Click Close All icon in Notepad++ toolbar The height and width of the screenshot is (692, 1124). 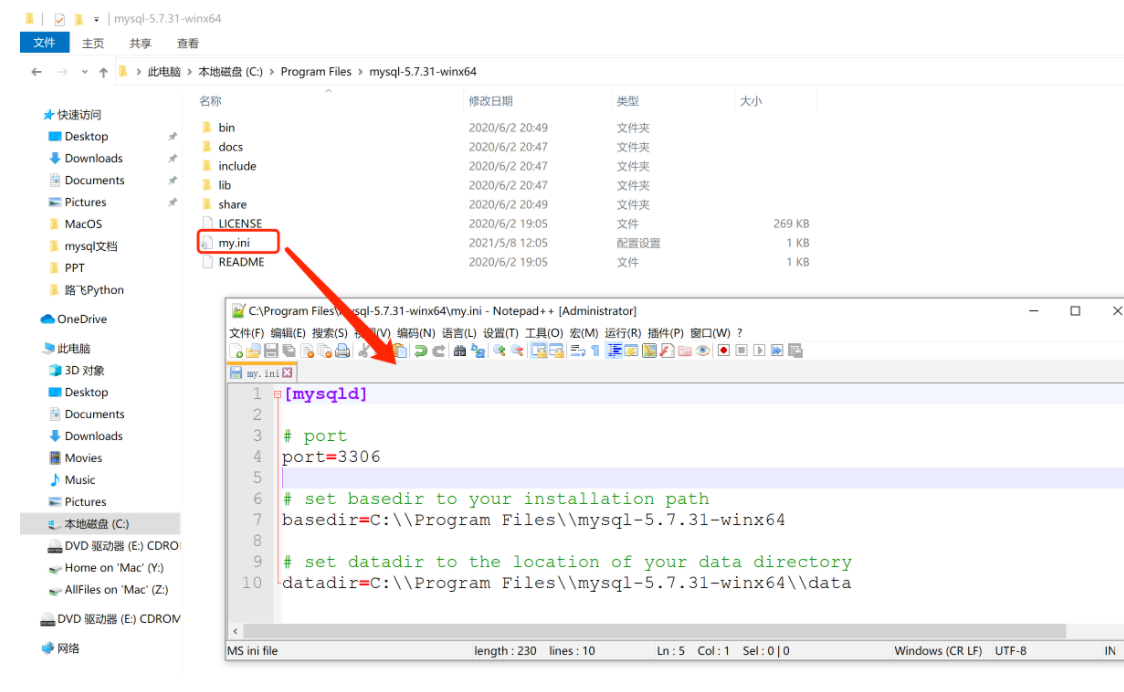point(325,351)
